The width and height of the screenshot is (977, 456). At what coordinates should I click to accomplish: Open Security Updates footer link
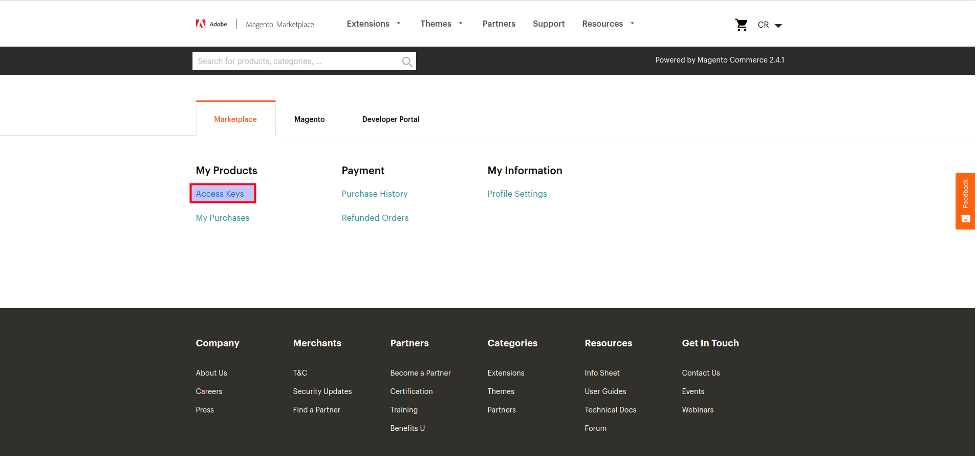point(322,391)
